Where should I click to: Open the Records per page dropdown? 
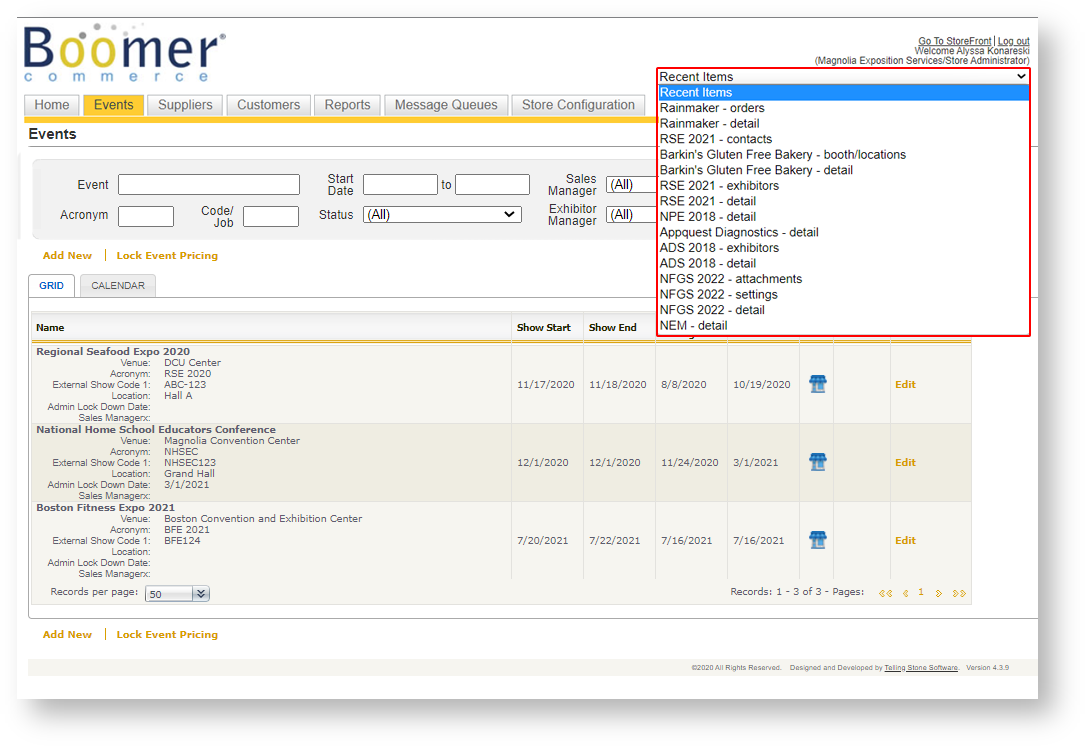[177, 594]
